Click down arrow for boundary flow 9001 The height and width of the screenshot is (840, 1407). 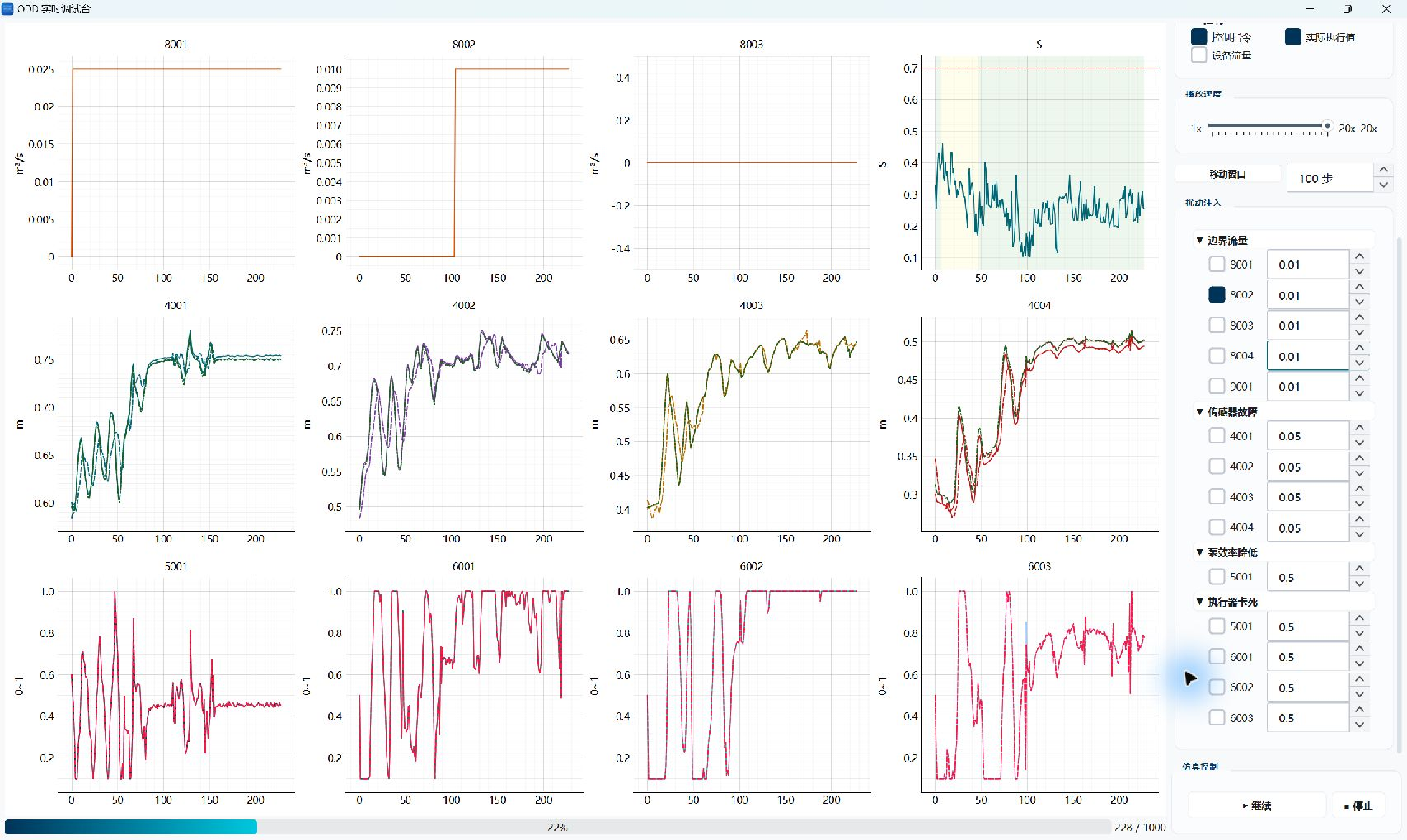[x=1360, y=394]
